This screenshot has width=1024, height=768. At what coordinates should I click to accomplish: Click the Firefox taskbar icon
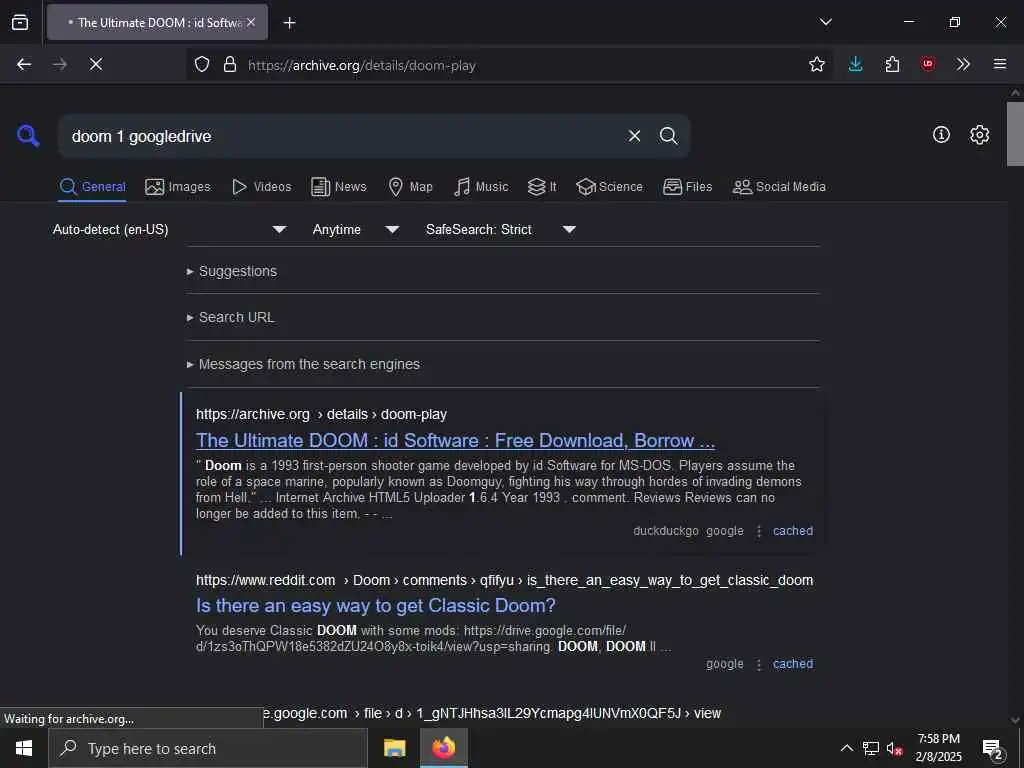pos(443,748)
